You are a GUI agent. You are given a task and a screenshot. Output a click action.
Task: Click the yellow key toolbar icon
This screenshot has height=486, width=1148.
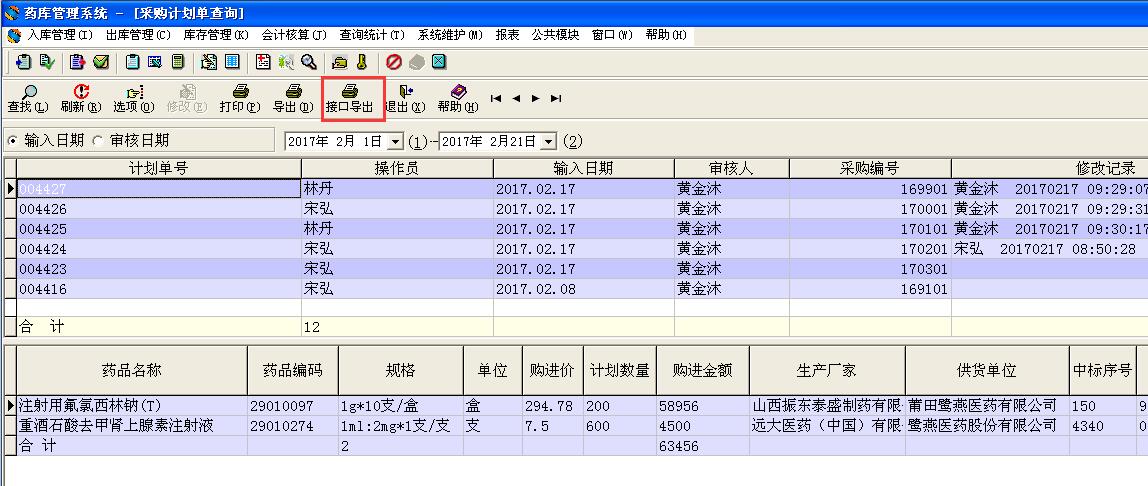(x=362, y=62)
